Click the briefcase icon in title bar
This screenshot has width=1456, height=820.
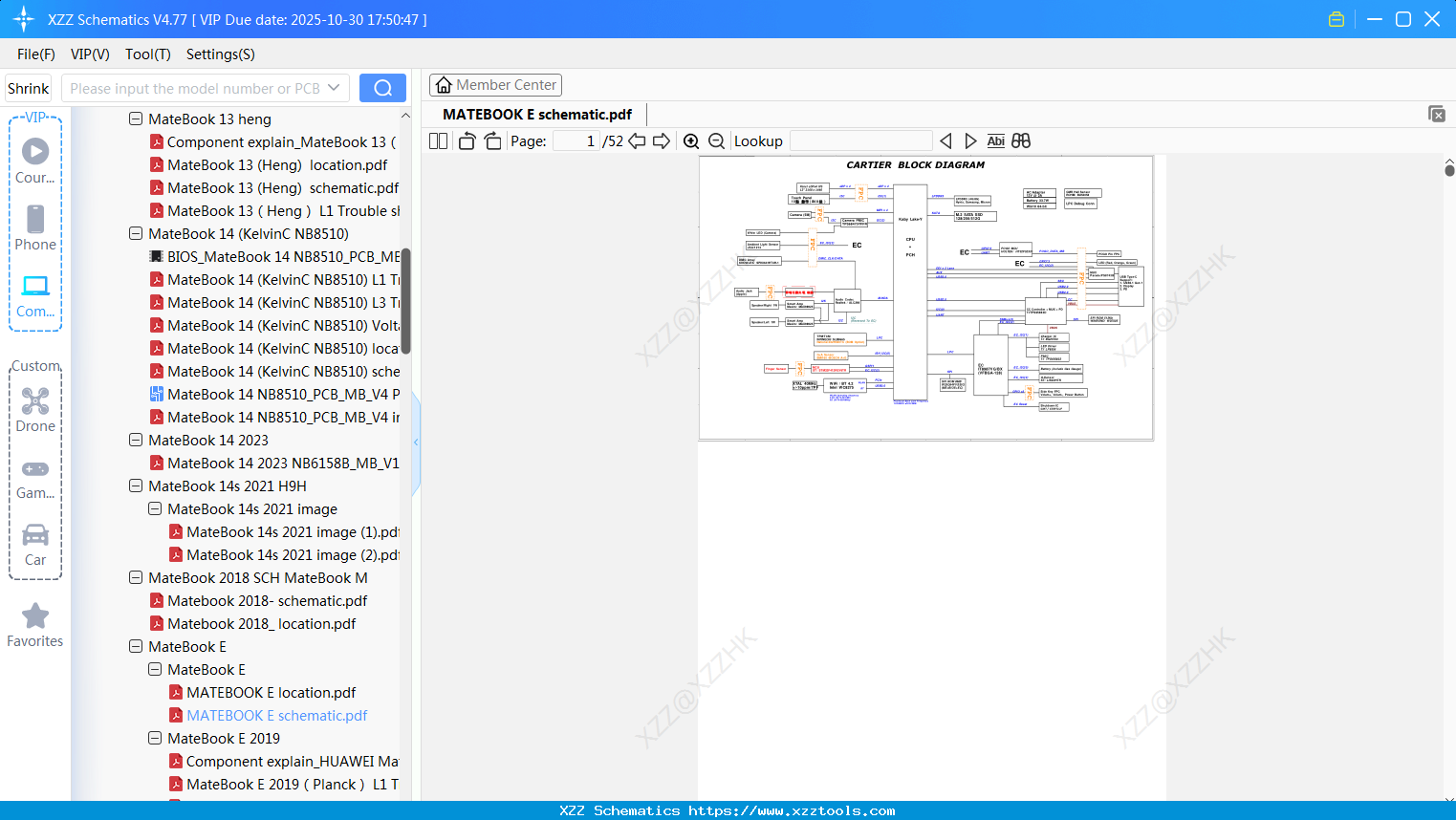tap(1336, 19)
